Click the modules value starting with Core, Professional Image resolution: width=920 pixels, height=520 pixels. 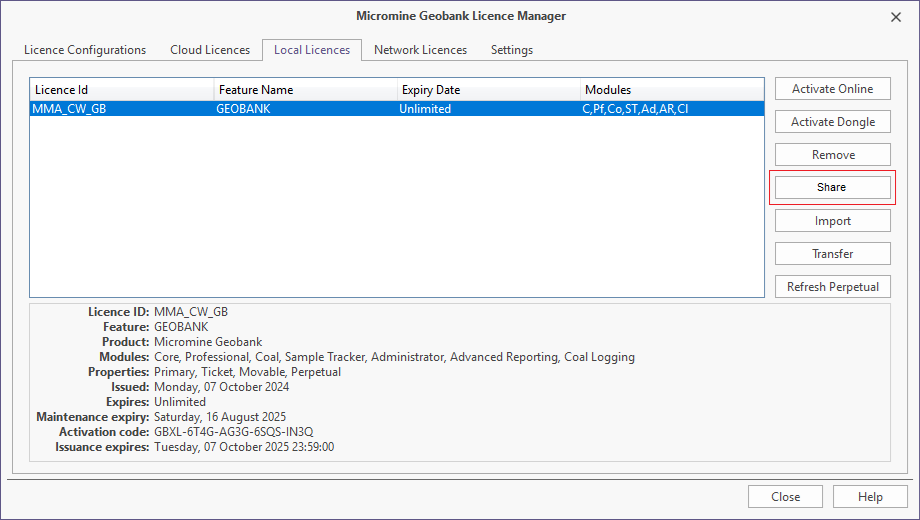pyautogui.click(x=394, y=357)
